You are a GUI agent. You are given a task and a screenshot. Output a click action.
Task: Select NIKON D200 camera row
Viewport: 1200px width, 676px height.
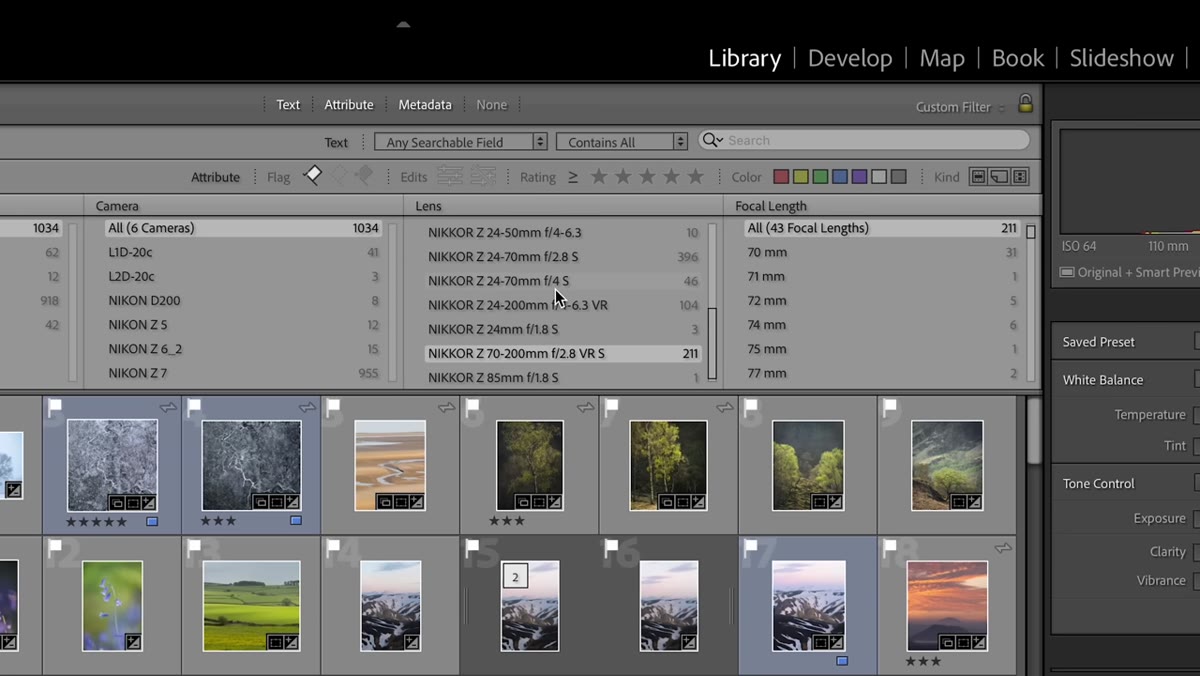243,300
